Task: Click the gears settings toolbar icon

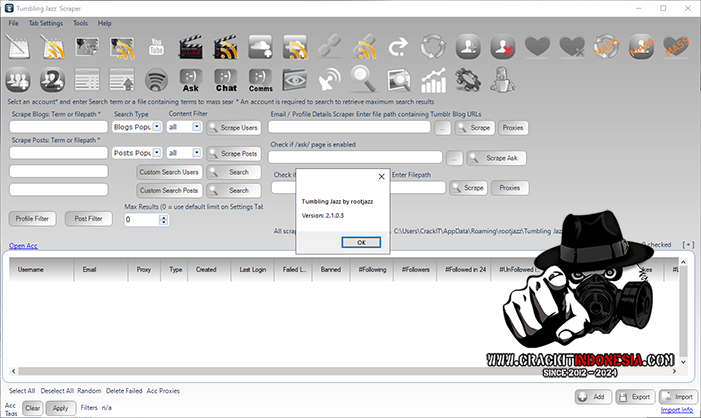Action: tap(468, 80)
